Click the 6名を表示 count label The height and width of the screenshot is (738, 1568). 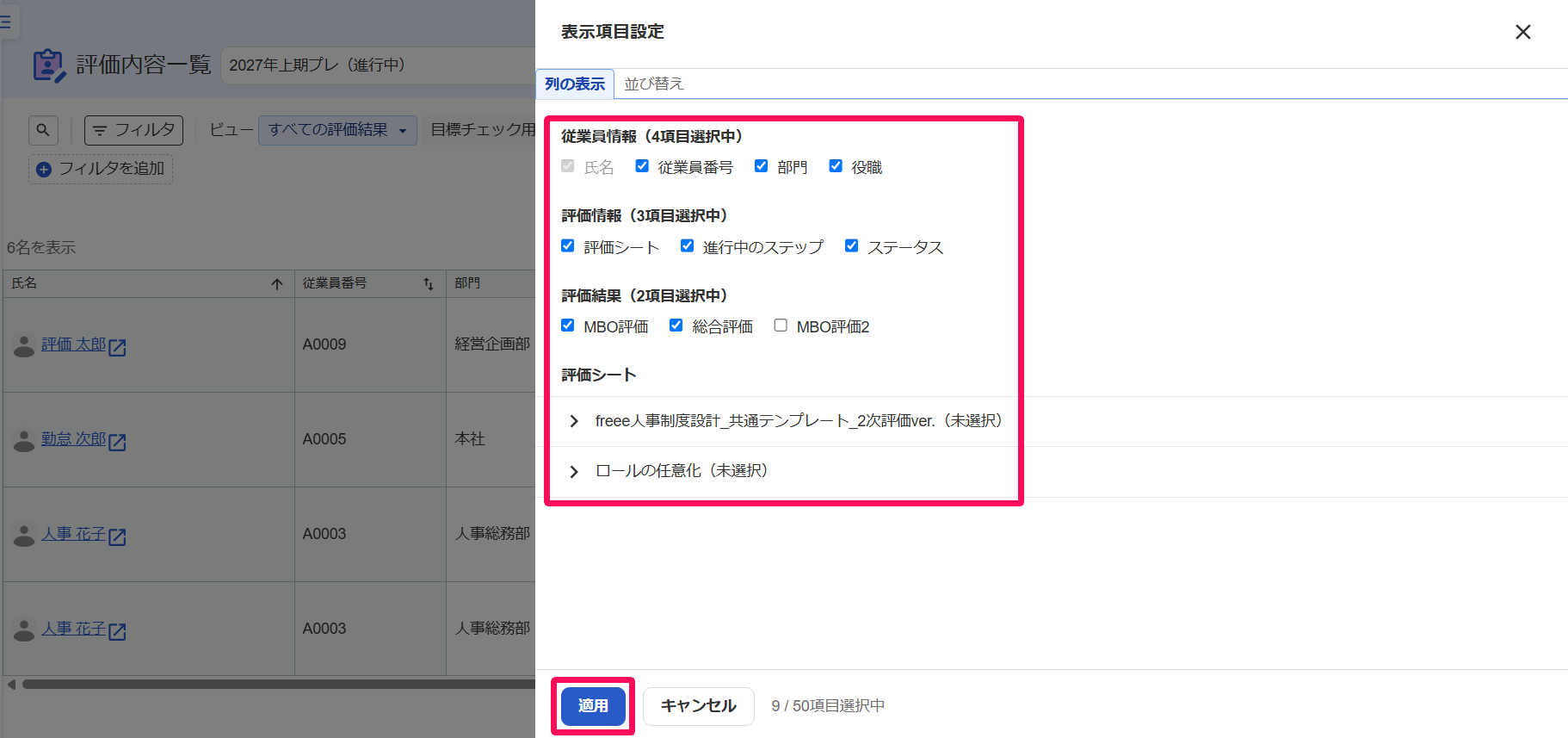(41, 248)
